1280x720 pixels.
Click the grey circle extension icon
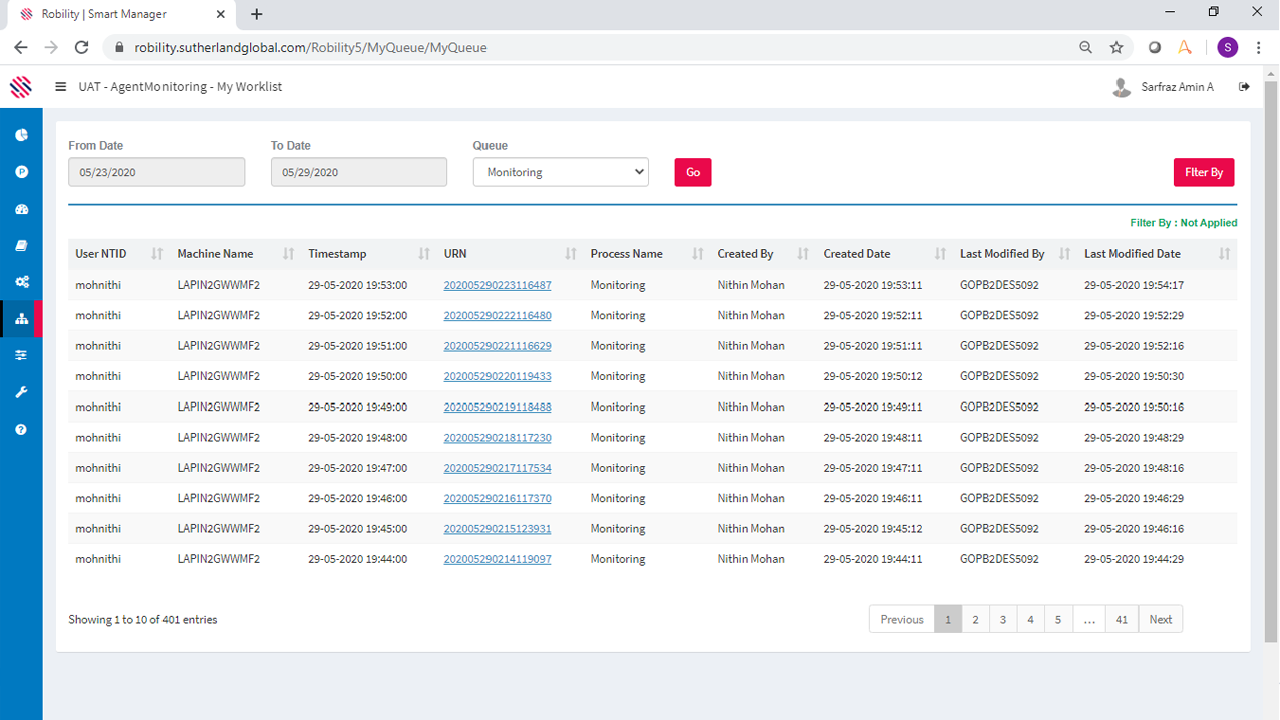click(1155, 47)
